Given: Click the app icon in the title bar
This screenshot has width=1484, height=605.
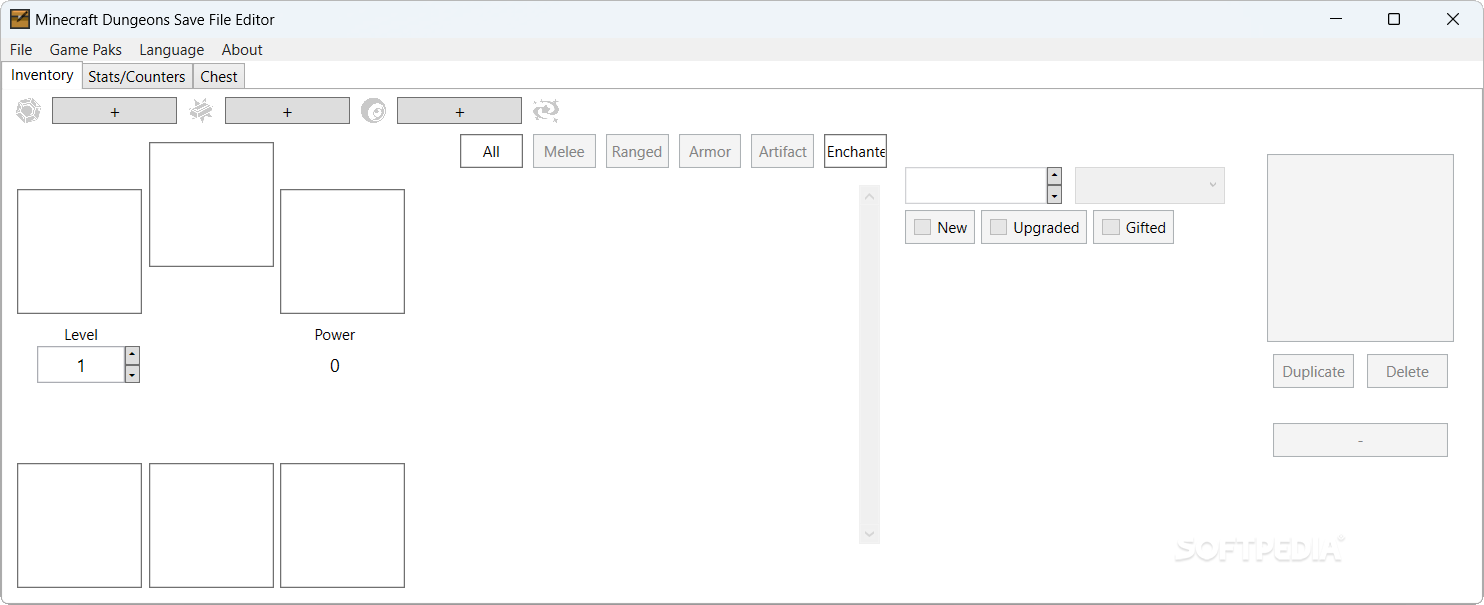Looking at the screenshot, I should 20,19.
